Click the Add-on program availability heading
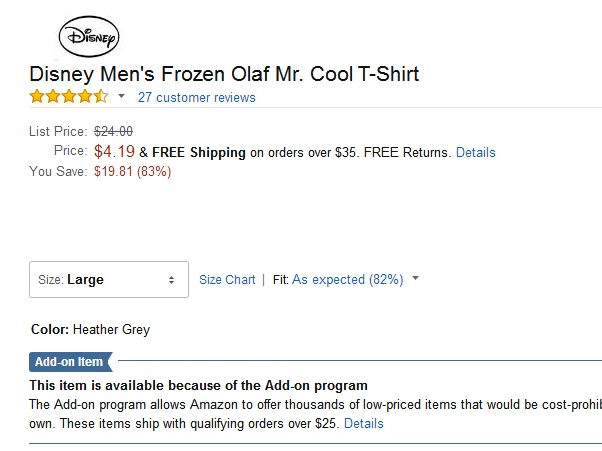The image size is (602, 451). coord(198,385)
